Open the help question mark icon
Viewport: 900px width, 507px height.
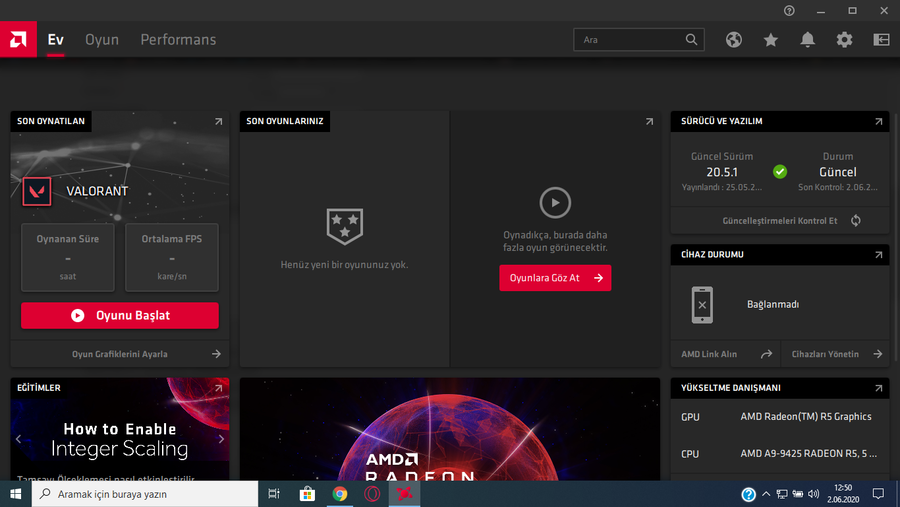pyautogui.click(x=789, y=11)
